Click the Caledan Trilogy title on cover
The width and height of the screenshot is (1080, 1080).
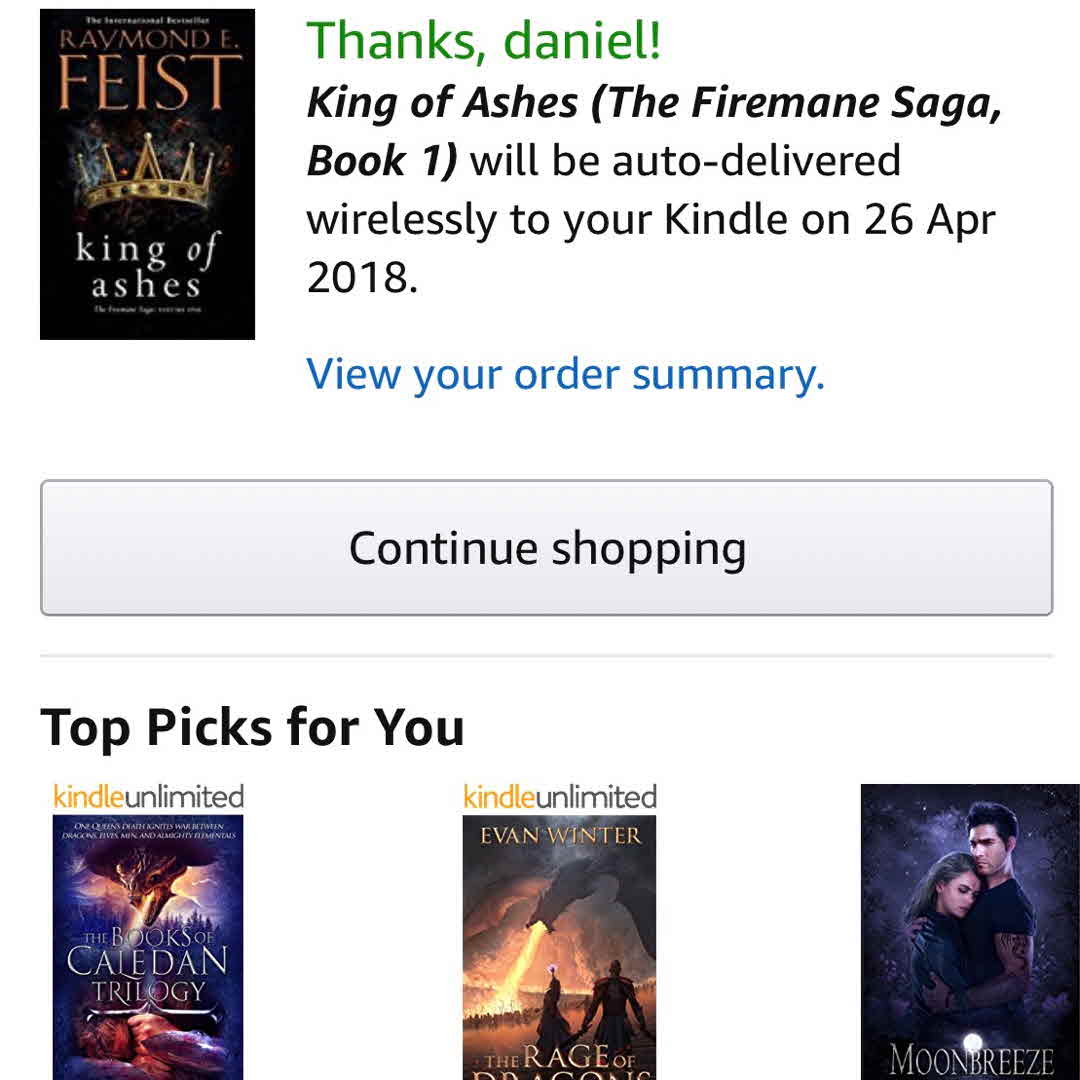148,960
